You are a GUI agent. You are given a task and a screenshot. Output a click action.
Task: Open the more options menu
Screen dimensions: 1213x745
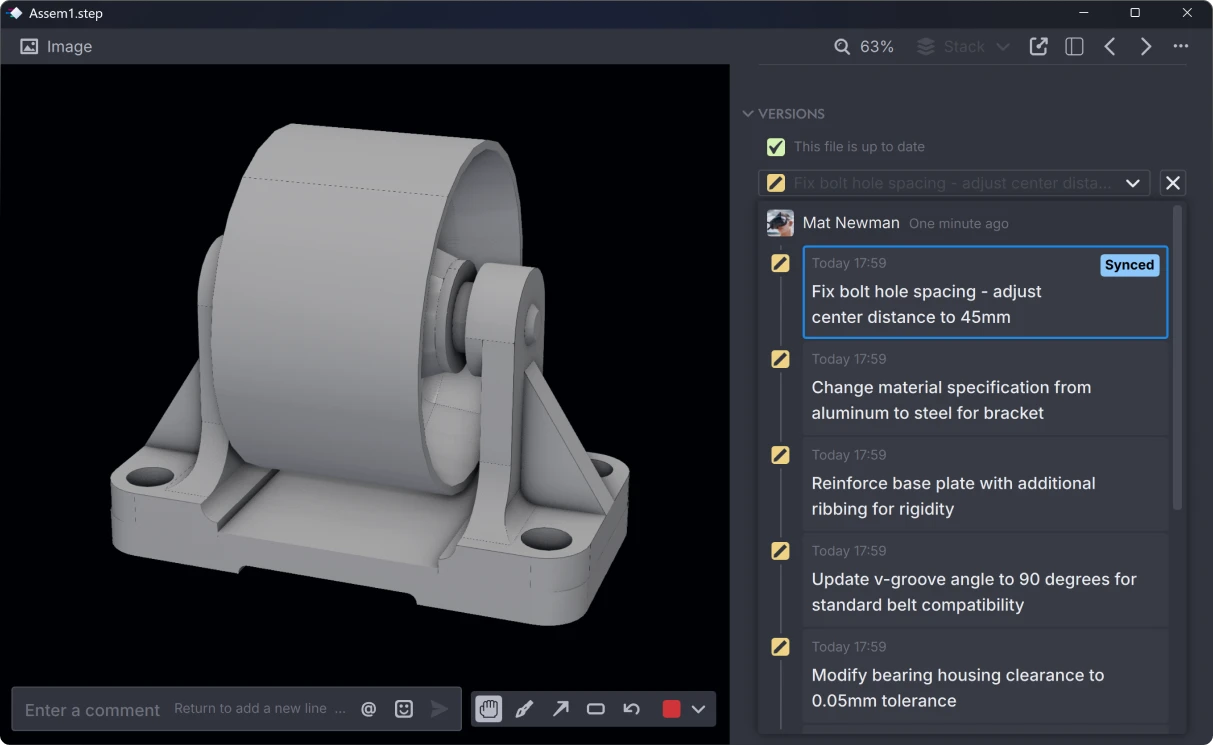tap(1180, 46)
